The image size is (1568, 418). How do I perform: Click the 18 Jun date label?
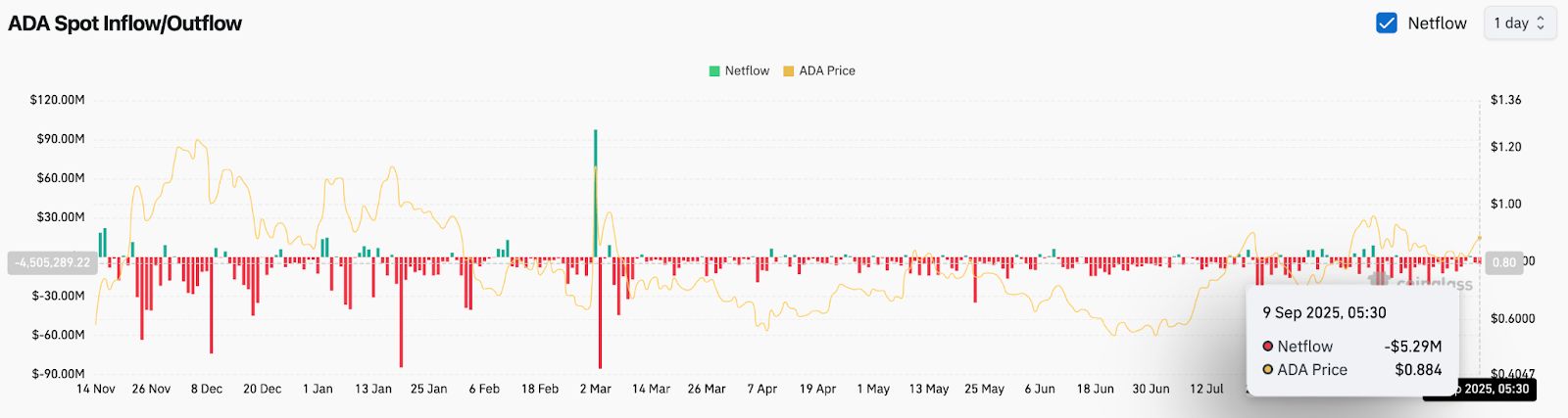pyautogui.click(x=1096, y=389)
